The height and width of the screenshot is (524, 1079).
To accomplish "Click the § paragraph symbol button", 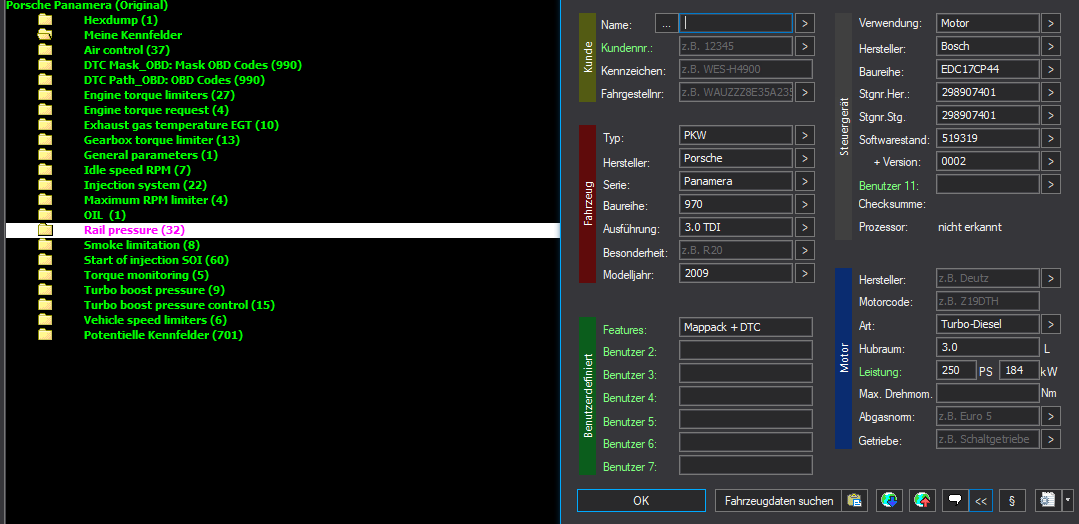I will click(x=1012, y=501).
